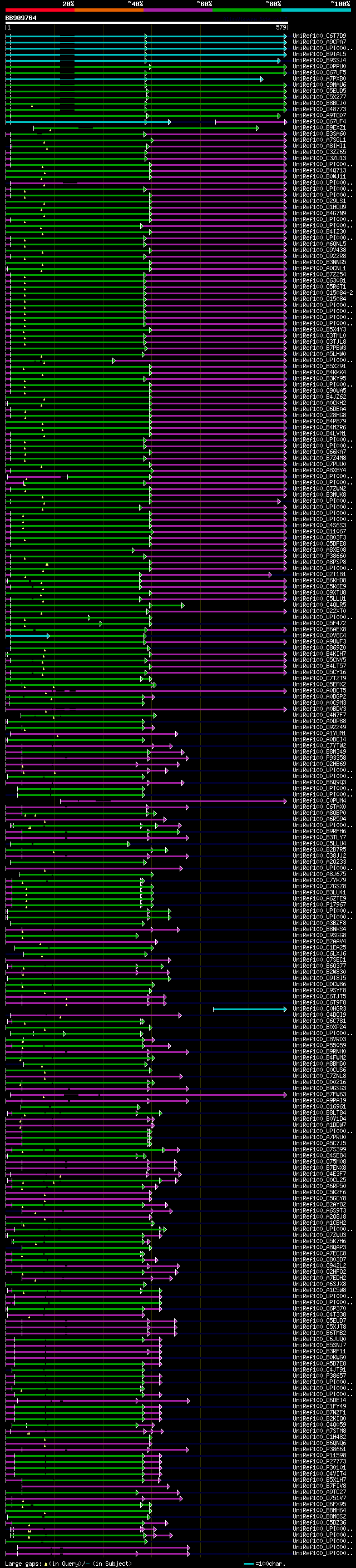This screenshot has width=356, height=1568.
Task: Select the UniRef100_Q9MAU6 hit
Action: (x=319, y=85)
